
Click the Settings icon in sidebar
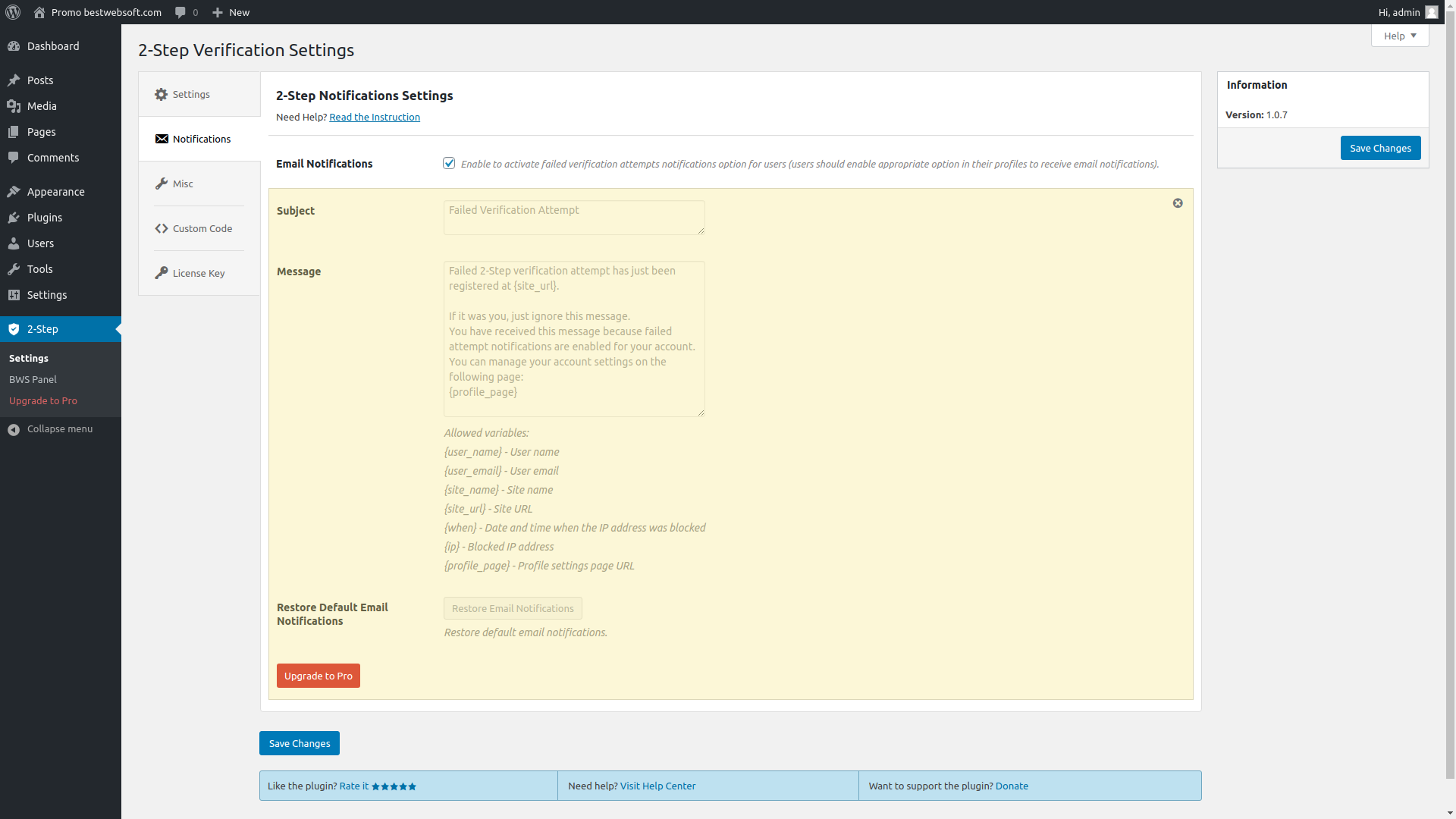click(13, 295)
